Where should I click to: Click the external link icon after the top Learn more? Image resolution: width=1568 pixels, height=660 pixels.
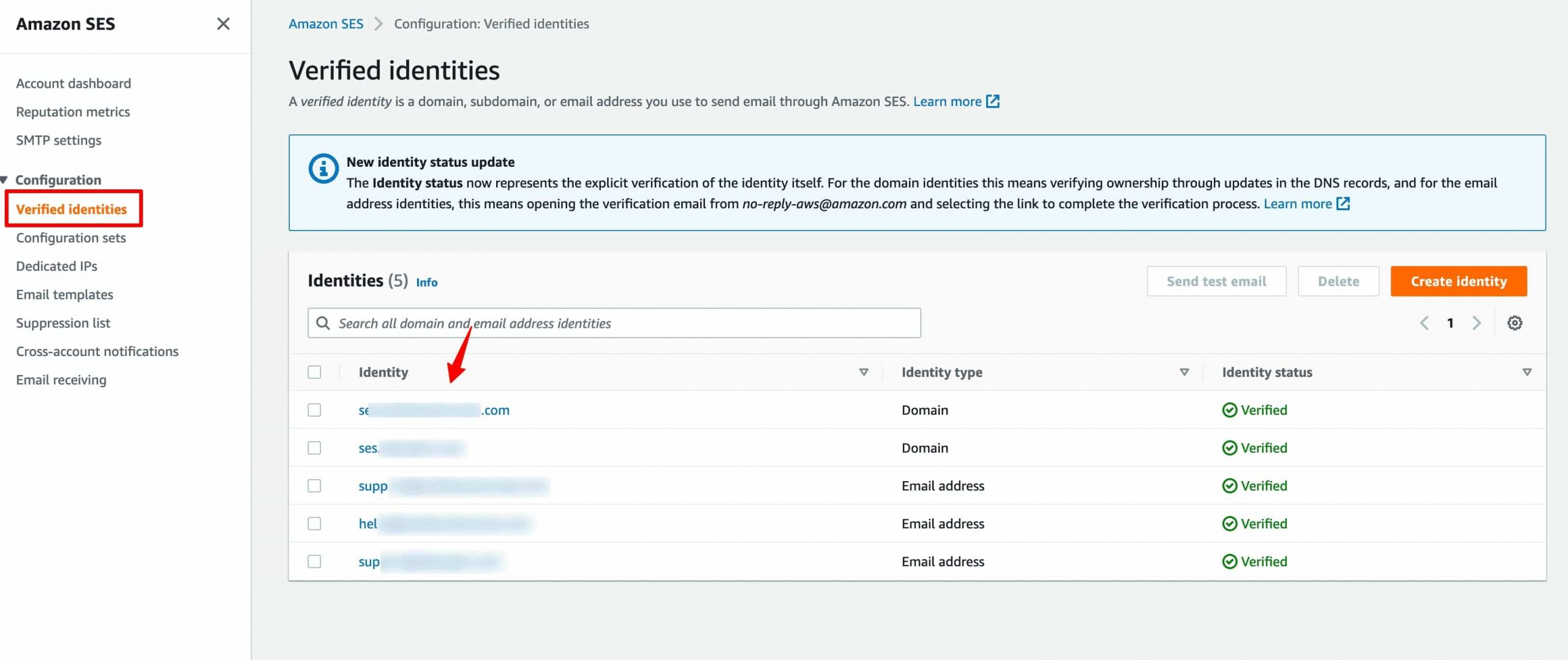993,101
